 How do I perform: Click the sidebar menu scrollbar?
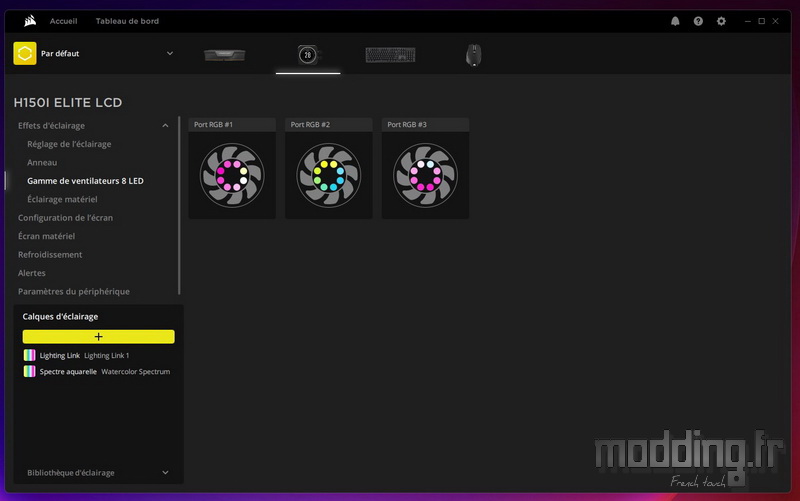(x=179, y=206)
